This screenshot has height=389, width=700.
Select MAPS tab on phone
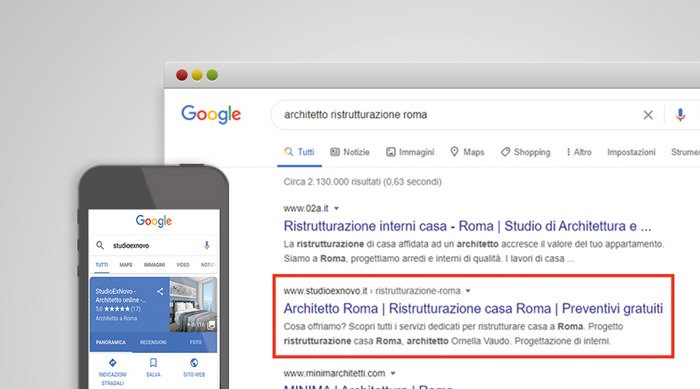coord(126,265)
